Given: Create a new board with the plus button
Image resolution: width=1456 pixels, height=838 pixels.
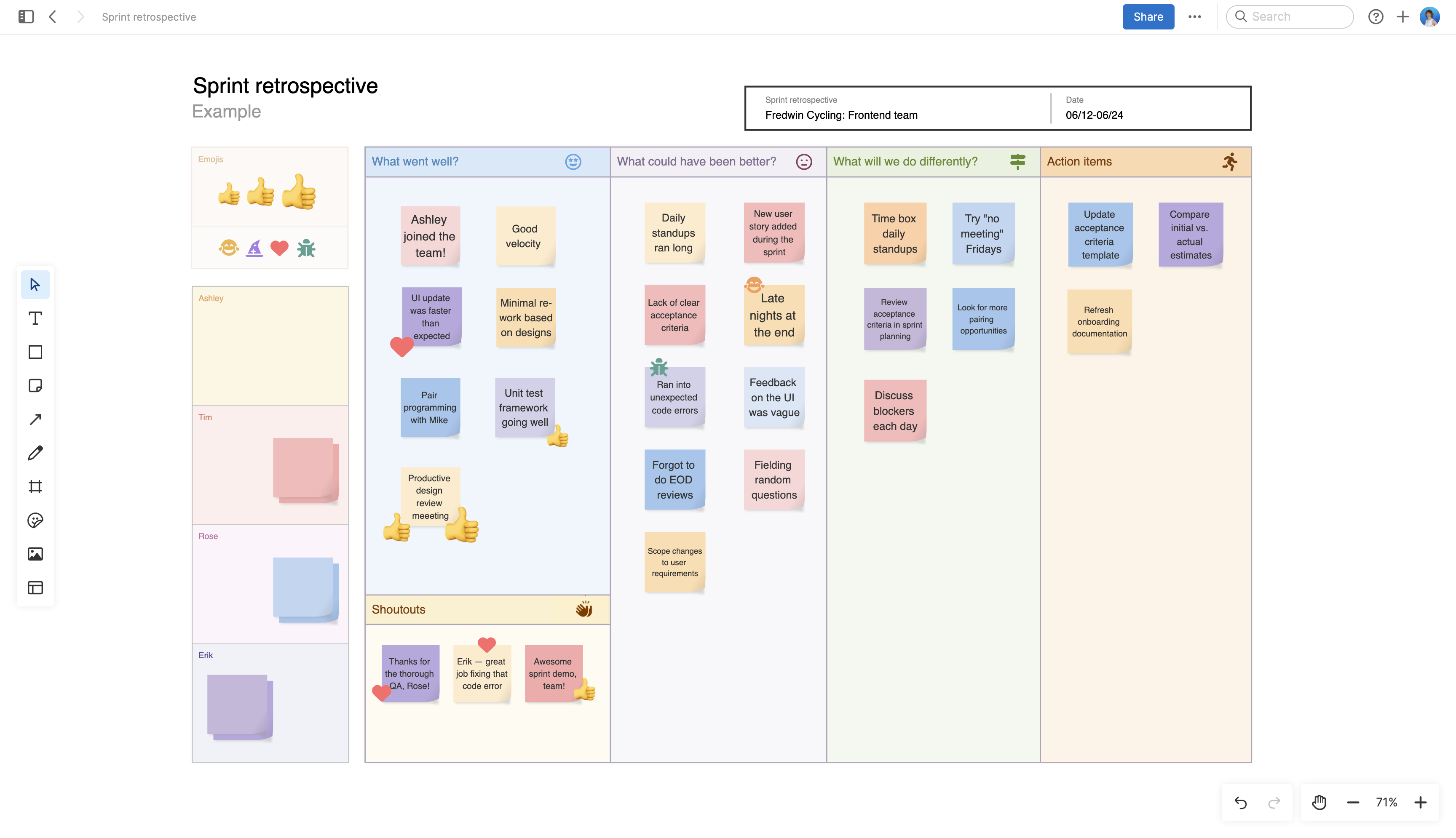Looking at the screenshot, I should coord(1402,17).
